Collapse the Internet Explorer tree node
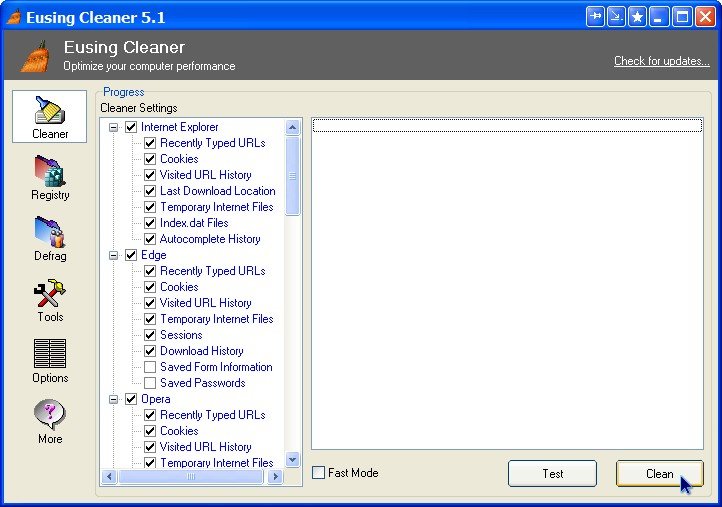The height and width of the screenshot is (507, 722). coord(113,127)
